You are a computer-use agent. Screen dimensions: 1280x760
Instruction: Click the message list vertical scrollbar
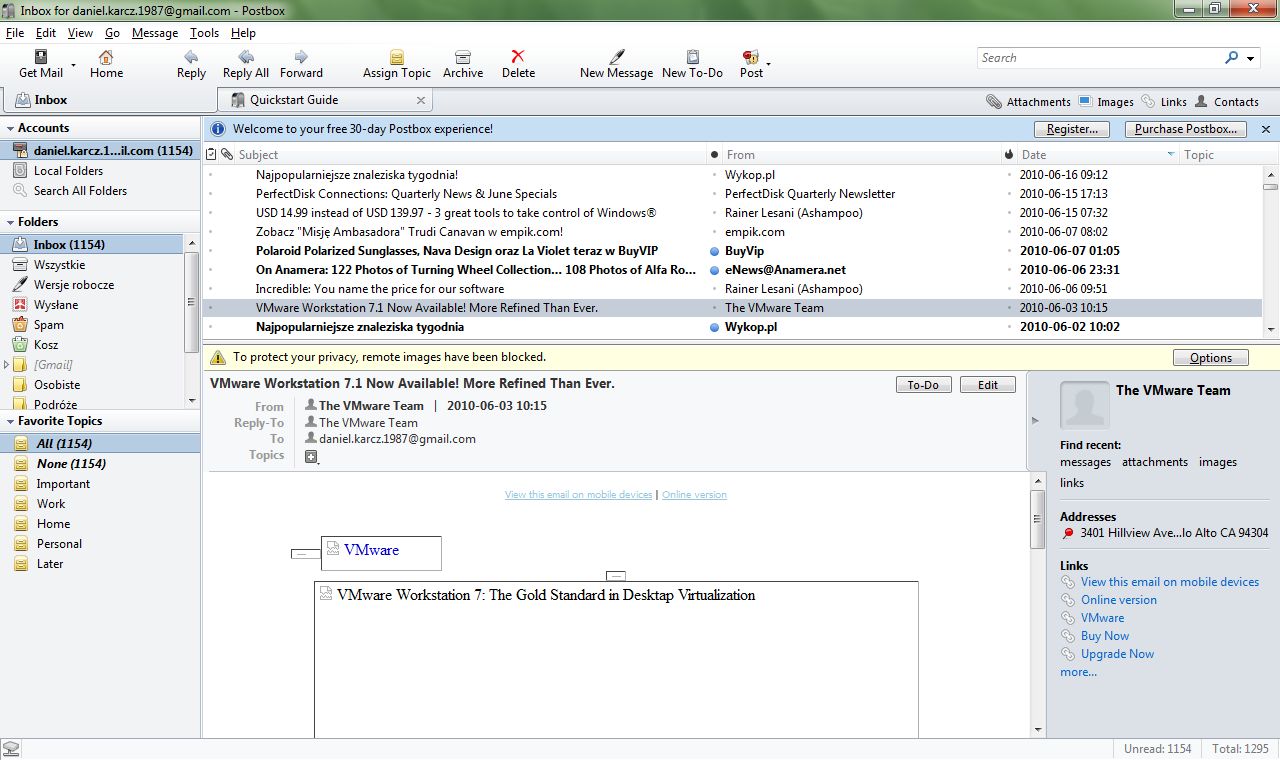point(1270,251)
